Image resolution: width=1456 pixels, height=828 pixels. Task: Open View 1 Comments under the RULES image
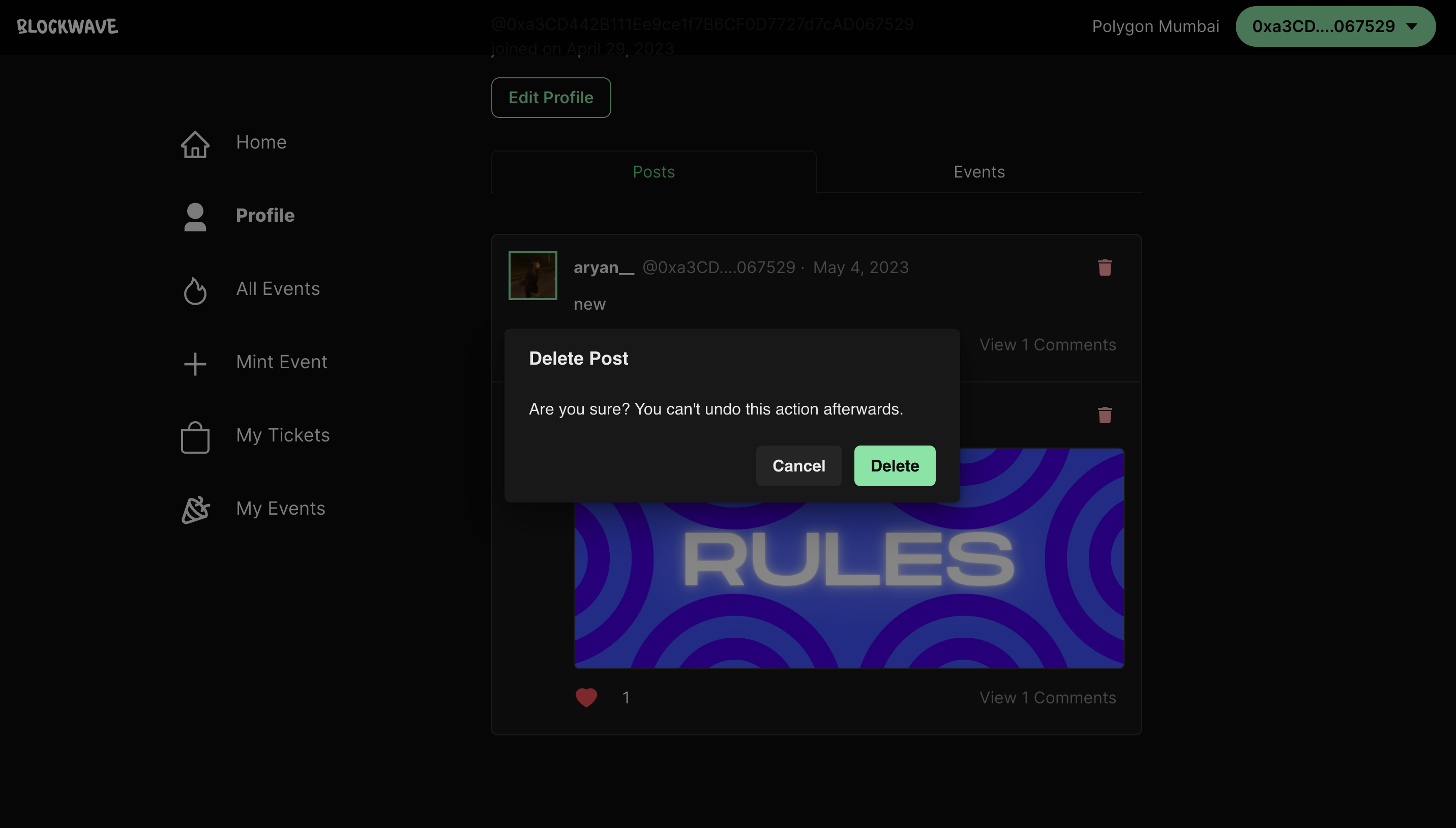pos(1047,698)
